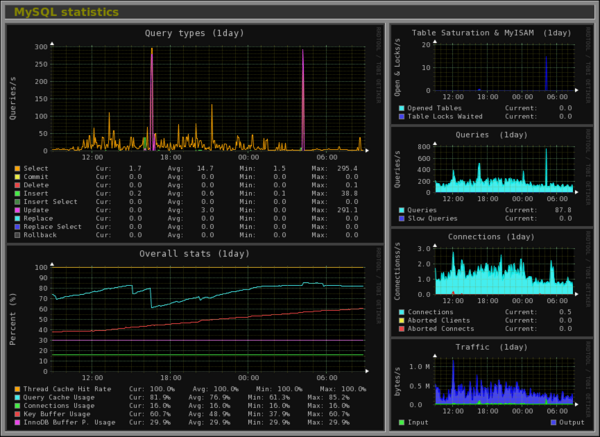Click the Open & Locks/s axis label
Screen dimensions: 600x437
click(x=397, y=67)
